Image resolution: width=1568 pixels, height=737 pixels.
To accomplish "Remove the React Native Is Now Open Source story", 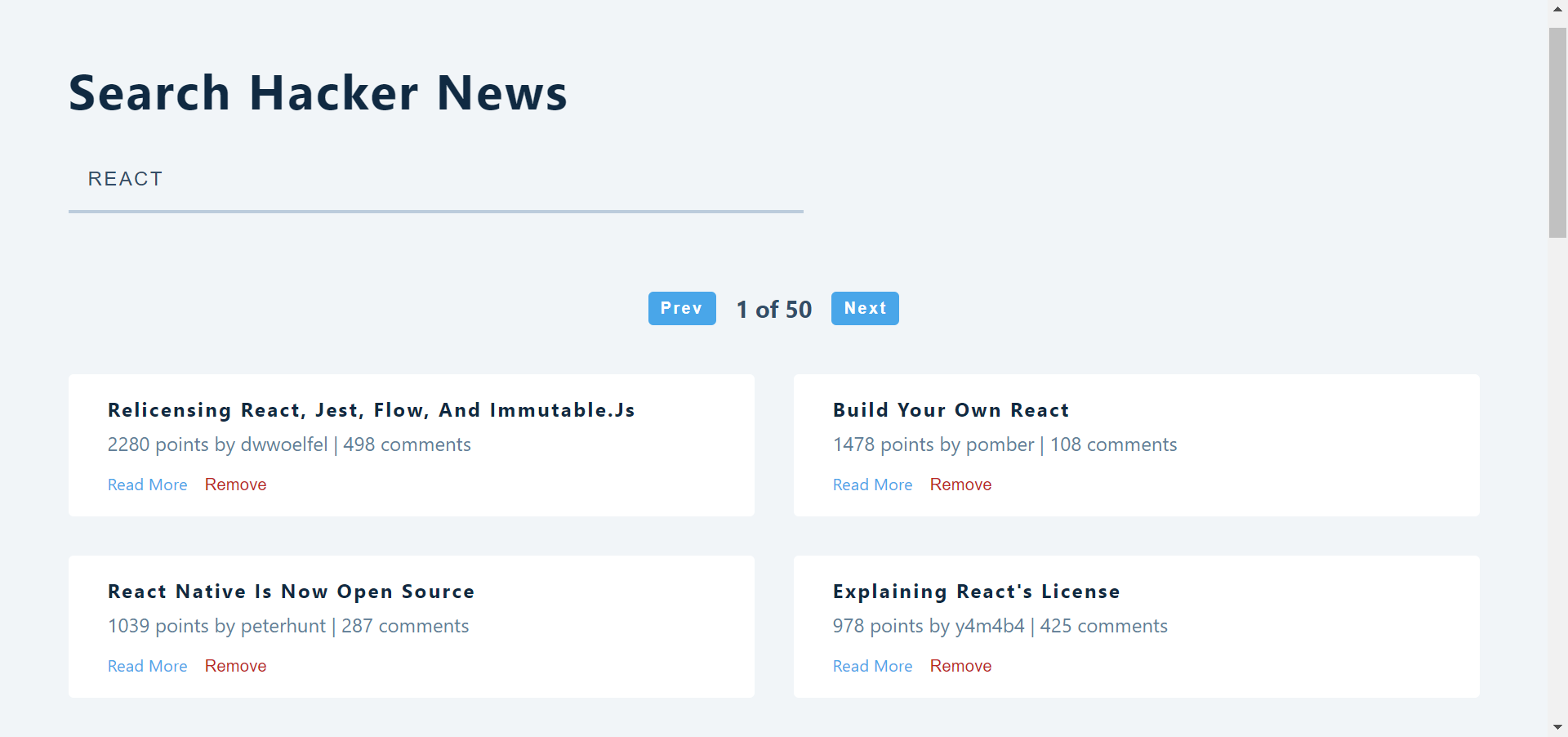I will click(235, 666).
